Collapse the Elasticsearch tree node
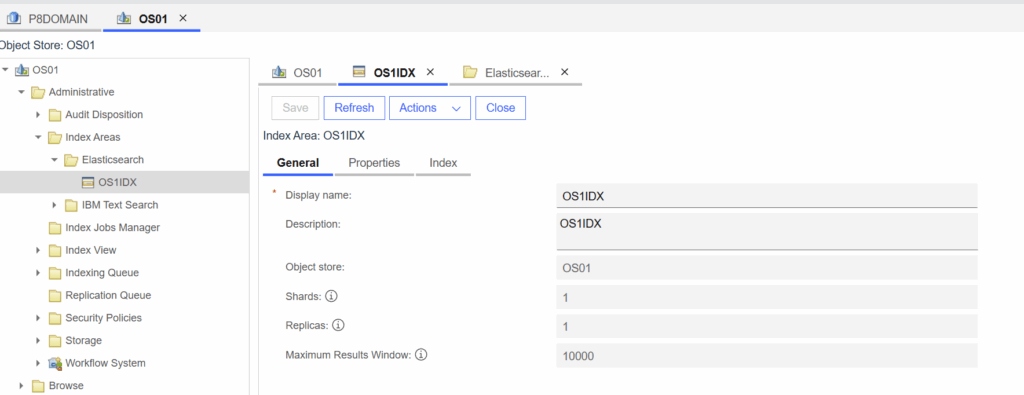 click(54, 160)
